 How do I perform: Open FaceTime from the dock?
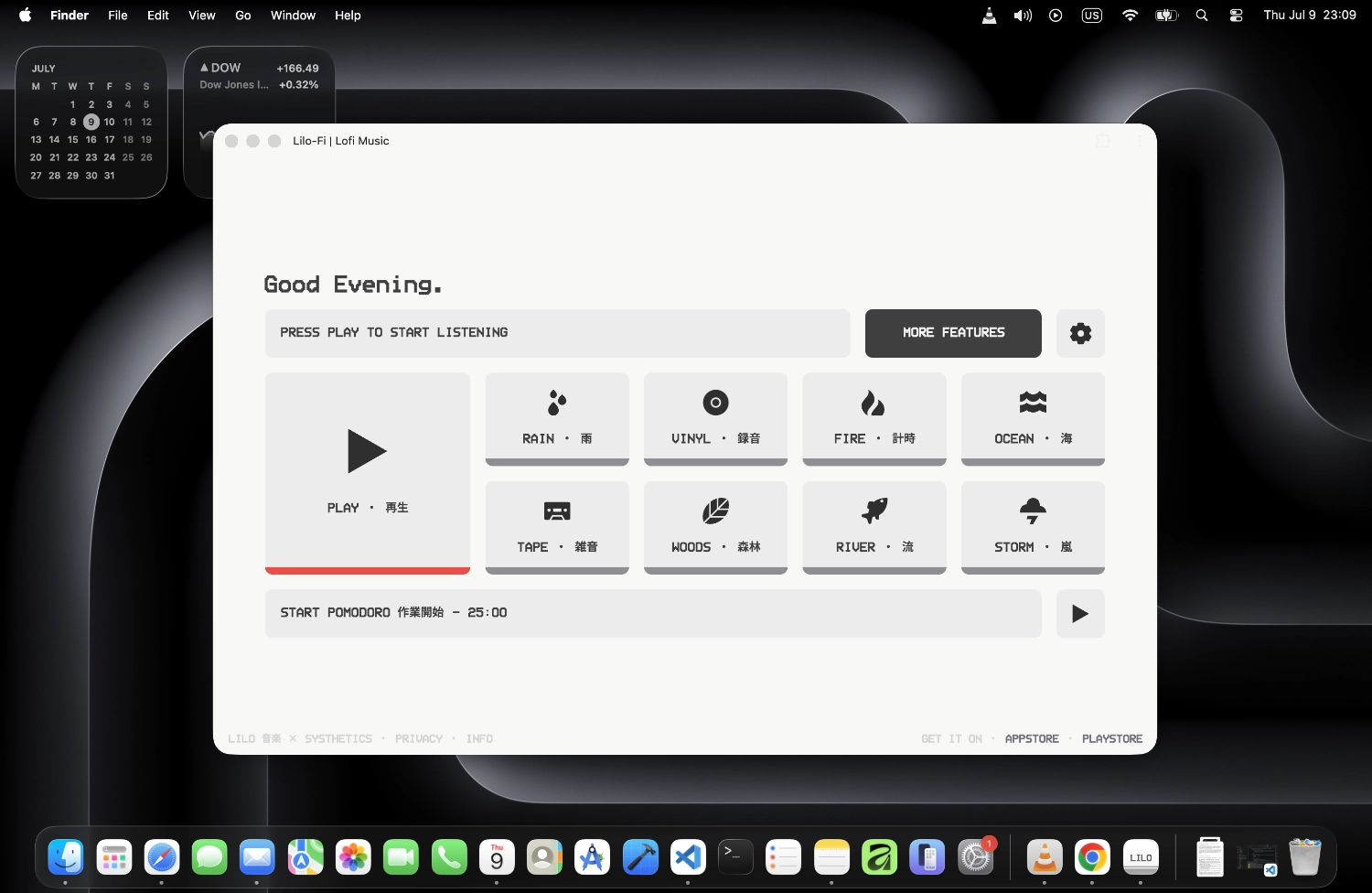(401, 857)
